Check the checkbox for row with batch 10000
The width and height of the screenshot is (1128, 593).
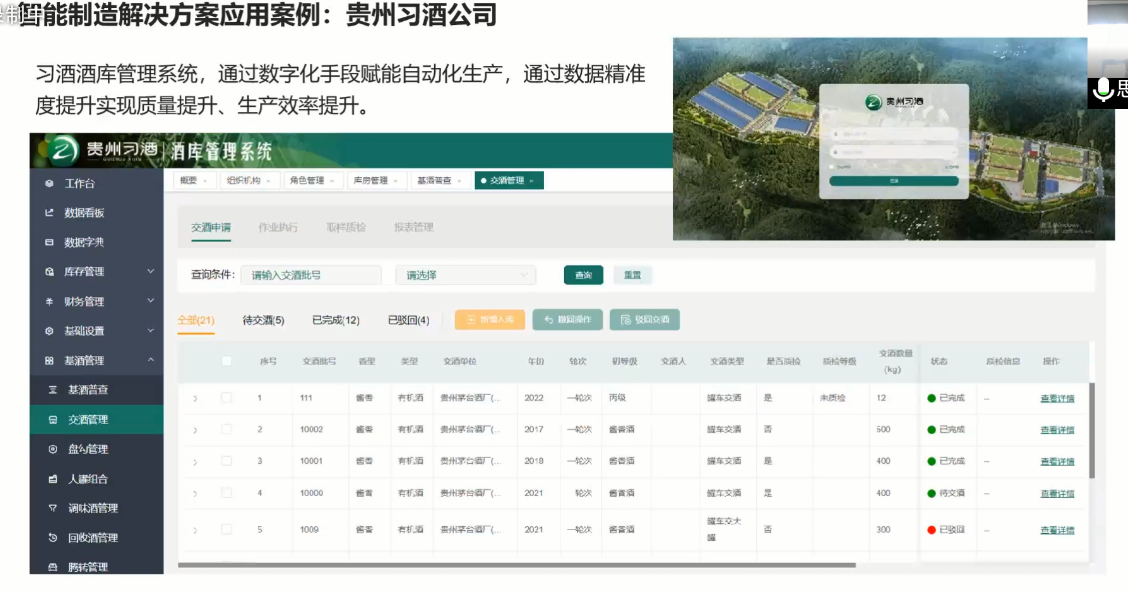(x=227, y=493)
